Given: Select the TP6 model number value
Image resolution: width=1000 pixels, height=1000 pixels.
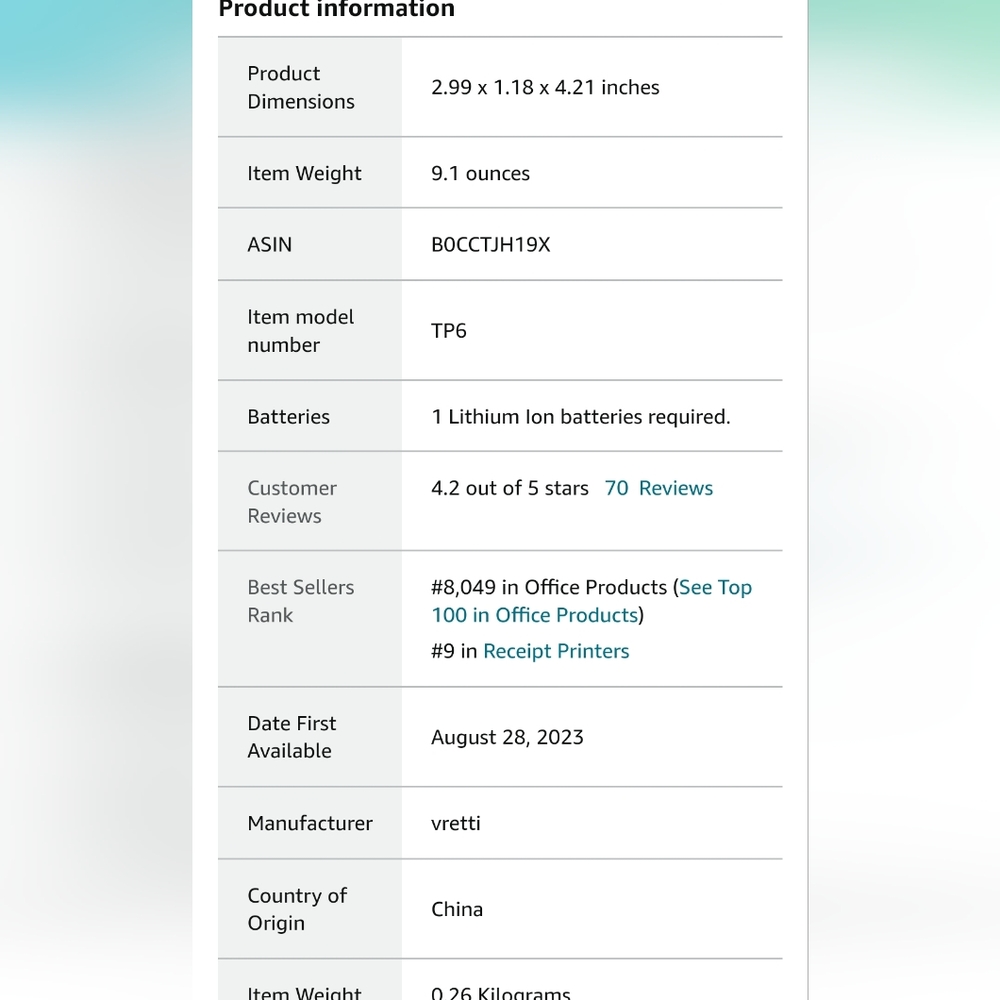Looking at the screenshot, I should click(x=449, y=331).
